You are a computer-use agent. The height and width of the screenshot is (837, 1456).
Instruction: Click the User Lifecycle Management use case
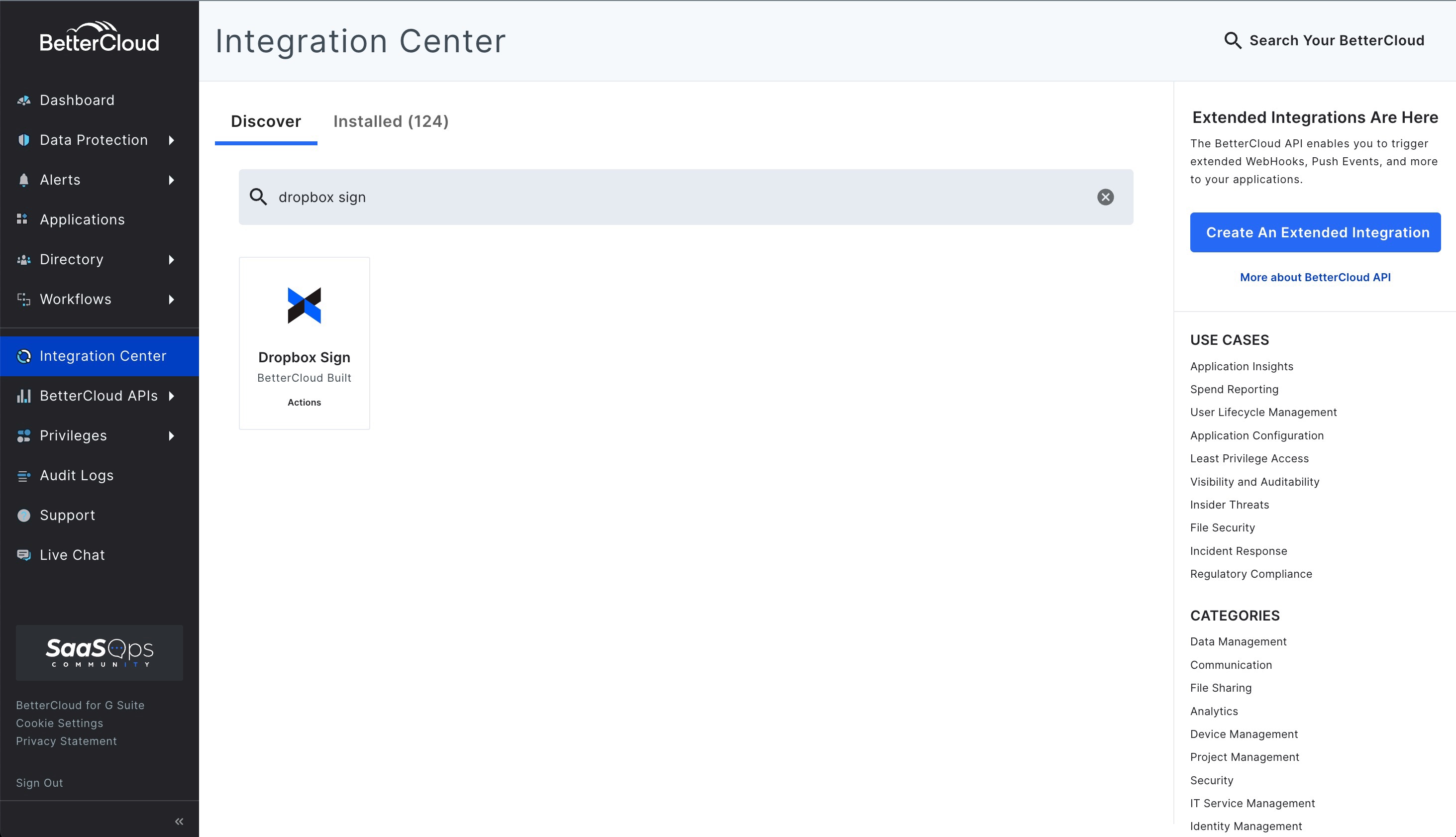click(1263, 412)
